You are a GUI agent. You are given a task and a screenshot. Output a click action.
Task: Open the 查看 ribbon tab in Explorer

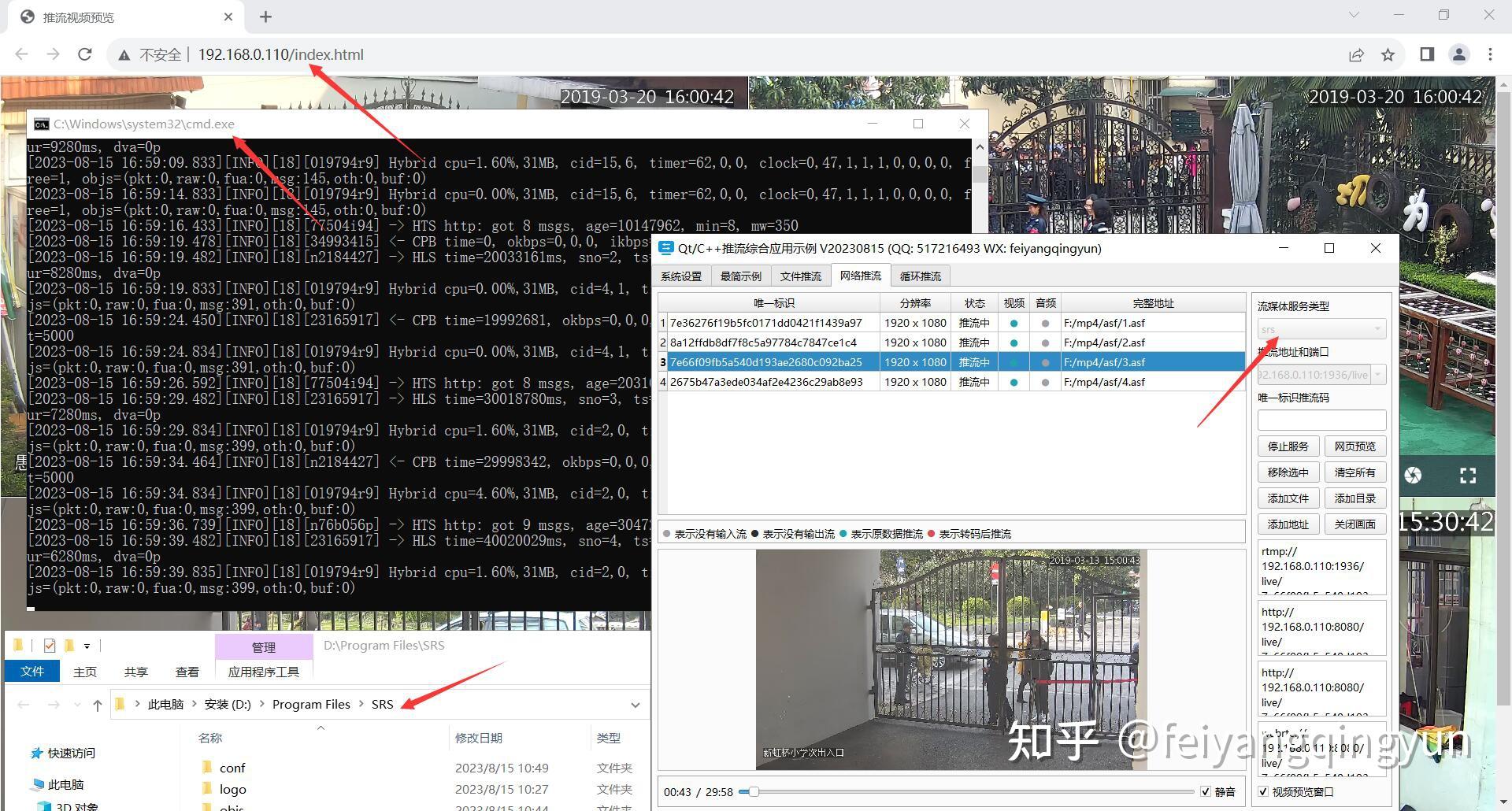(x=187, y=672)
